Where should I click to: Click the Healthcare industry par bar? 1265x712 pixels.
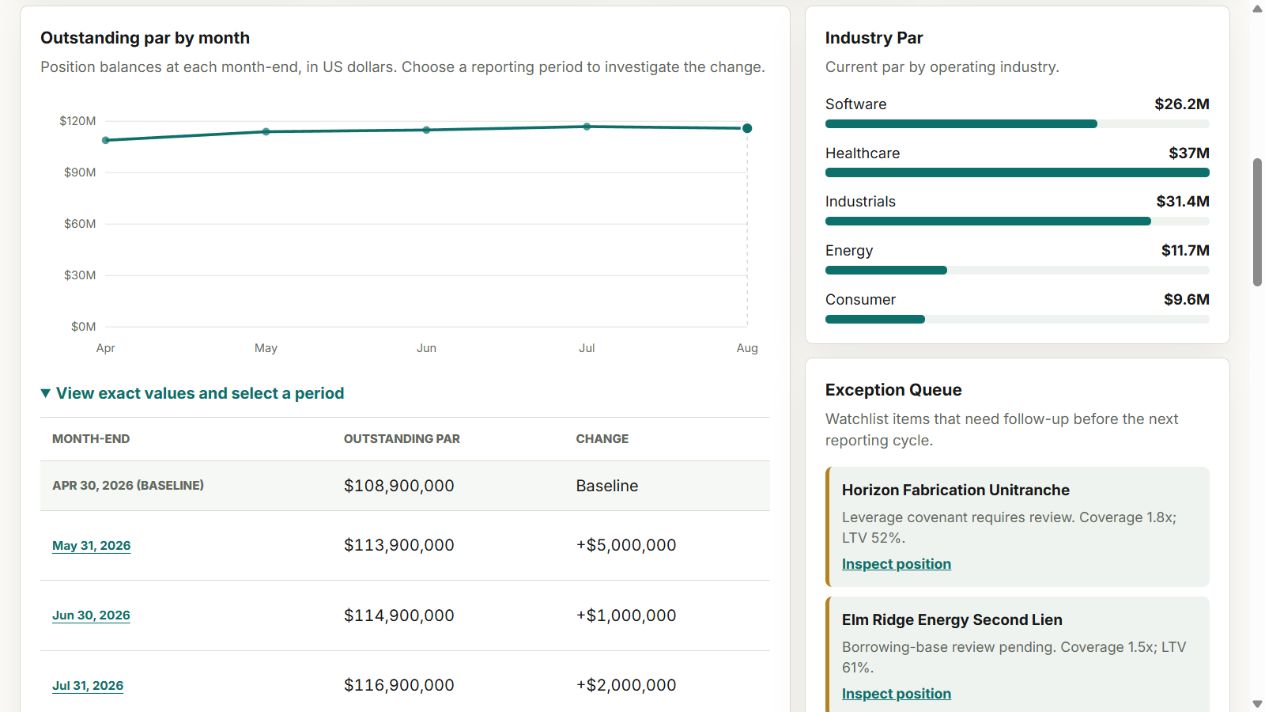coord(1017,173)
